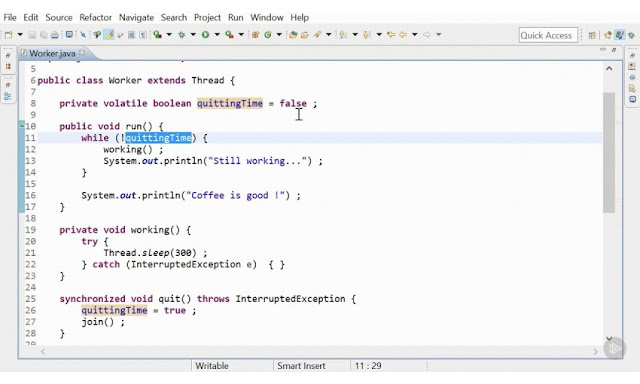Click the Print icon in toolbar

click(55, 35)
